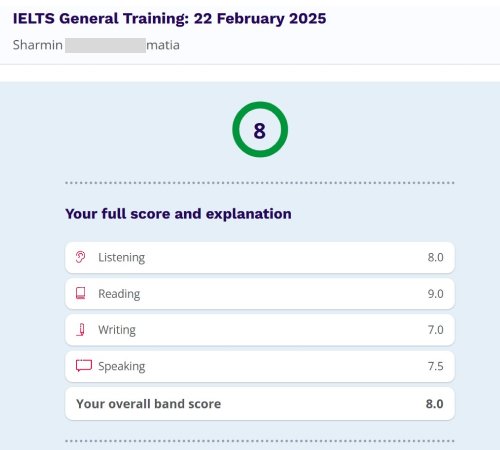Click the number 8 inside the circle
Image resolution: width=500 pixels, height=450 pixels.
pyautogui.click(x=260, y=131)
